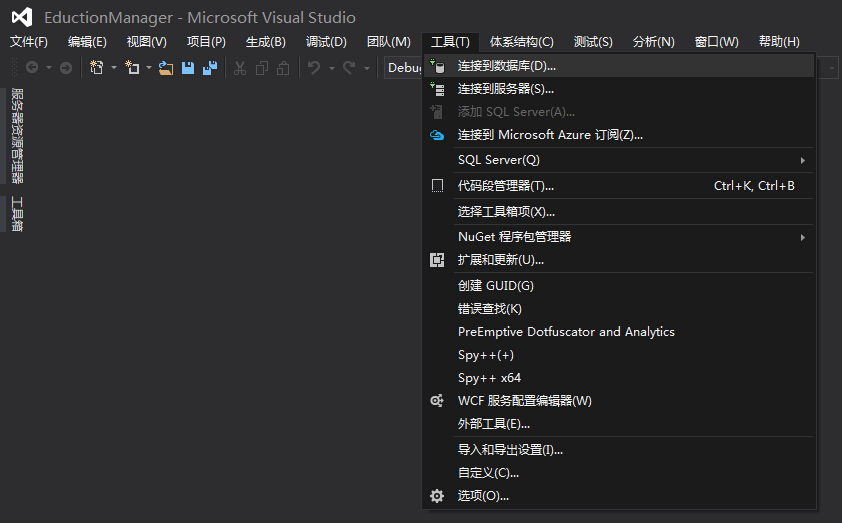Open the 分析(N) menu
Image resolution: width=842 pixels, height=523 pixels.
tap(654, 42)
